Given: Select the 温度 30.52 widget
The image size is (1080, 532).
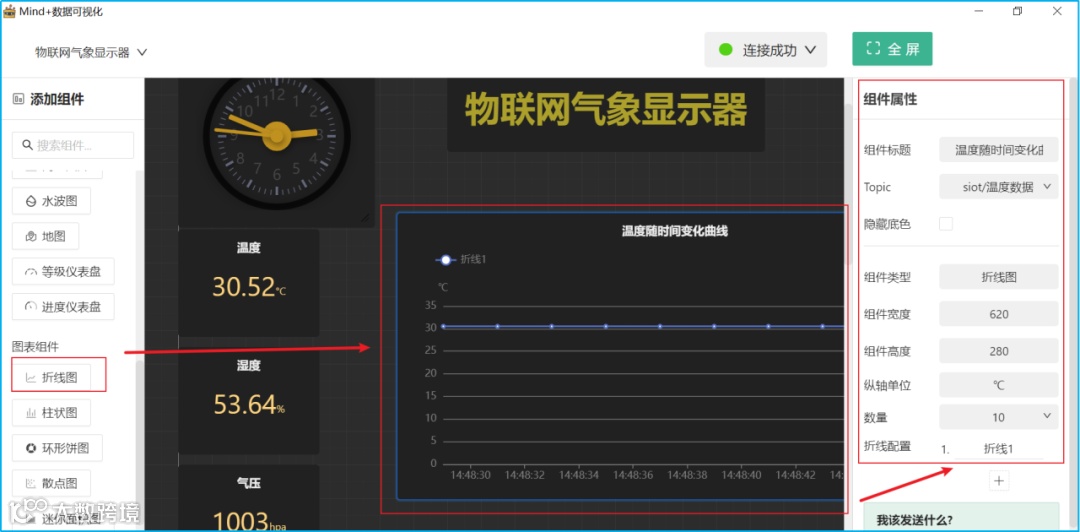Looking at the screenshot, I should 249,283.
